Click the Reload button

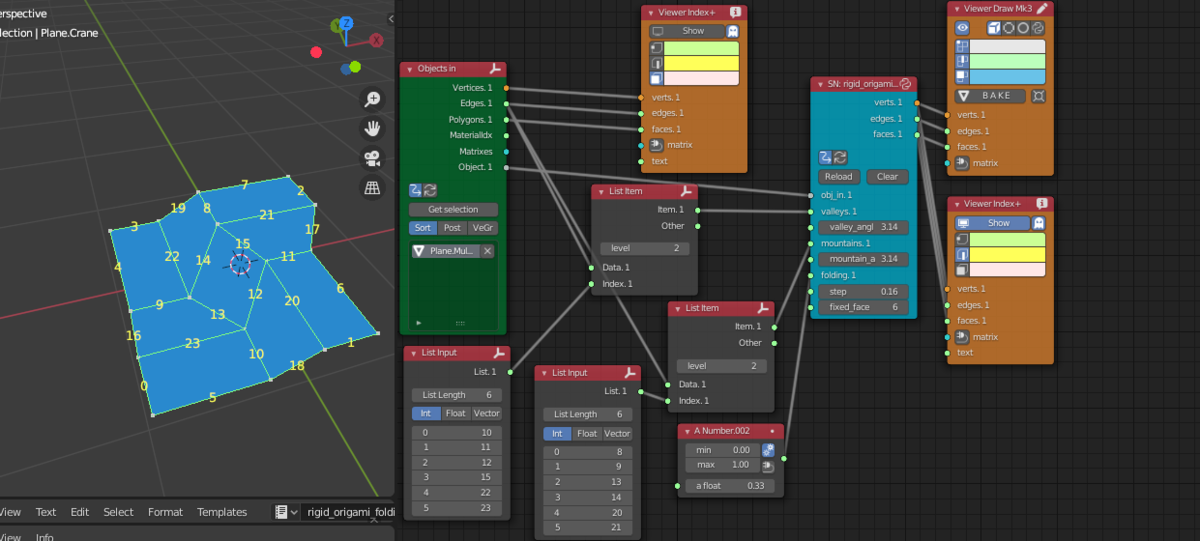point(838,176)
